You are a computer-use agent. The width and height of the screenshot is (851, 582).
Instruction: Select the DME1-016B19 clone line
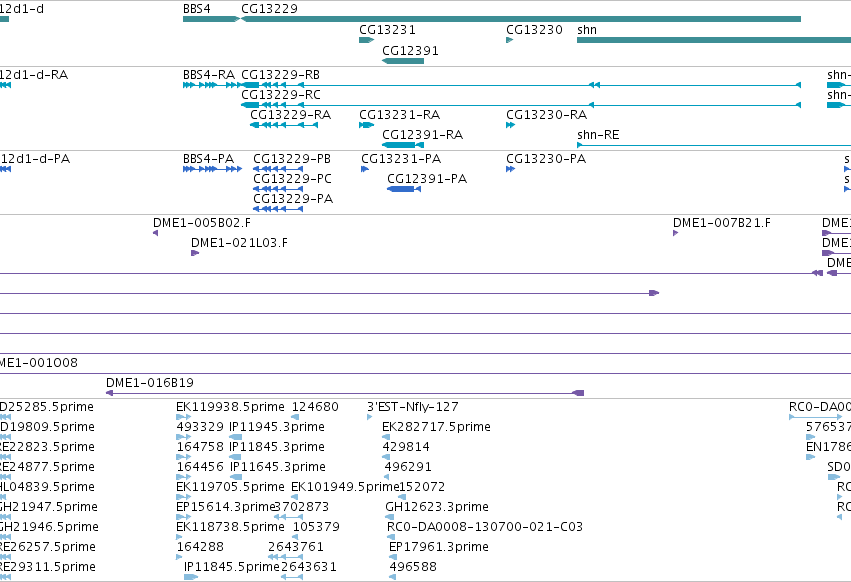[x=345, y=393]
